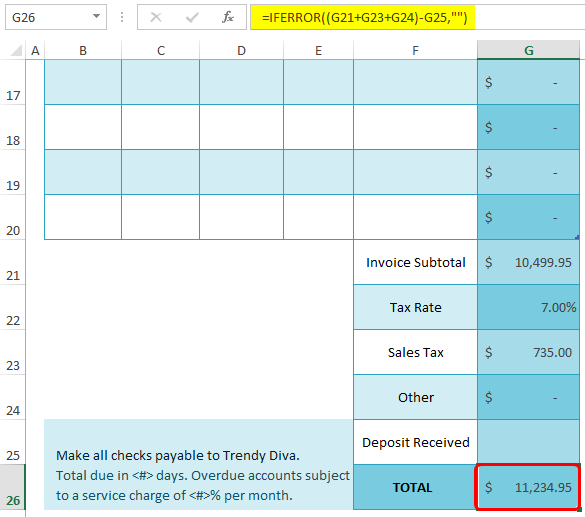Viewport: 585px width, 517px height.
Task: Select cell G17 with dash amount
Action: click(528, 82)
